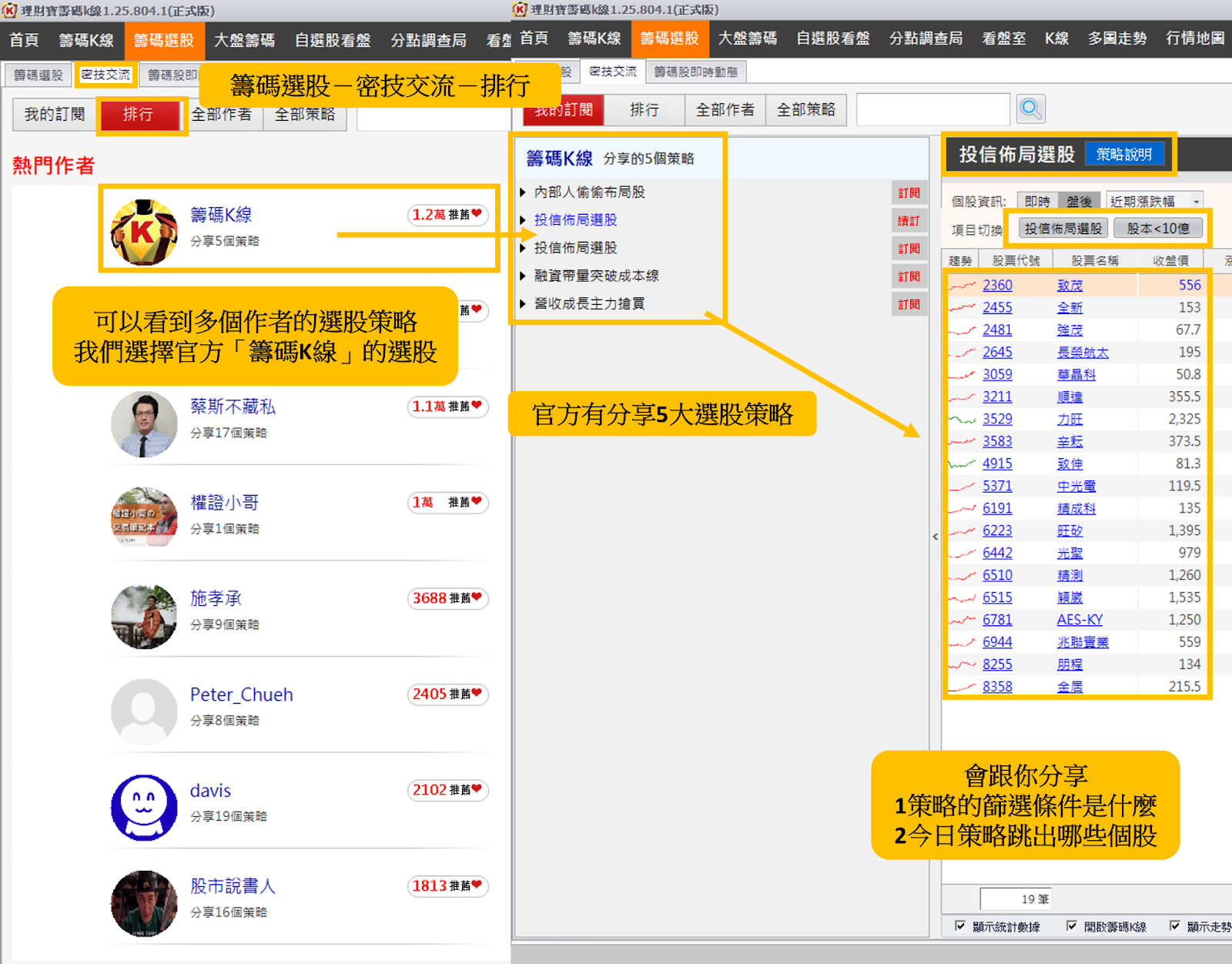Collapse the panel using the left-arrow splitter

tap(936, 537)
